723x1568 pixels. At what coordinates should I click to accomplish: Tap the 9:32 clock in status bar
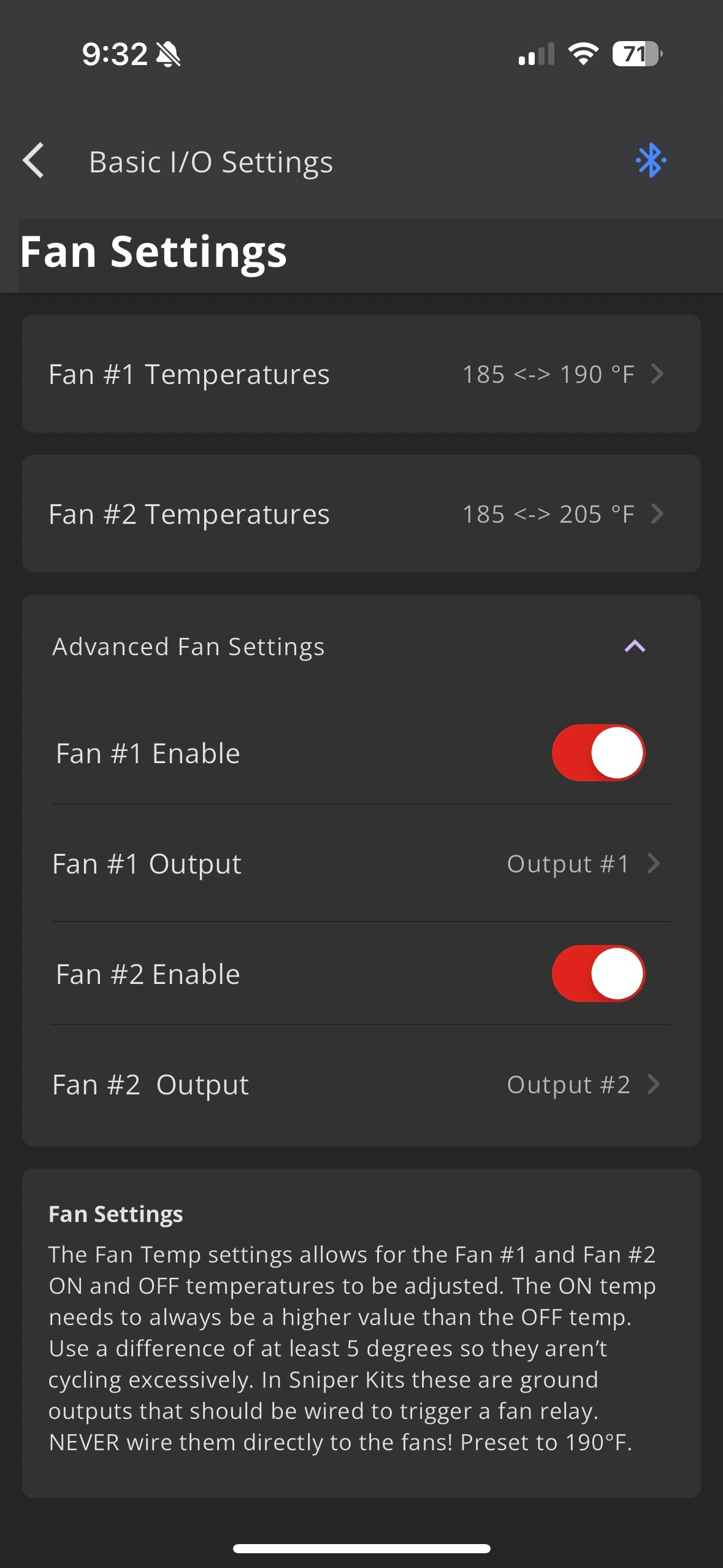115,55
